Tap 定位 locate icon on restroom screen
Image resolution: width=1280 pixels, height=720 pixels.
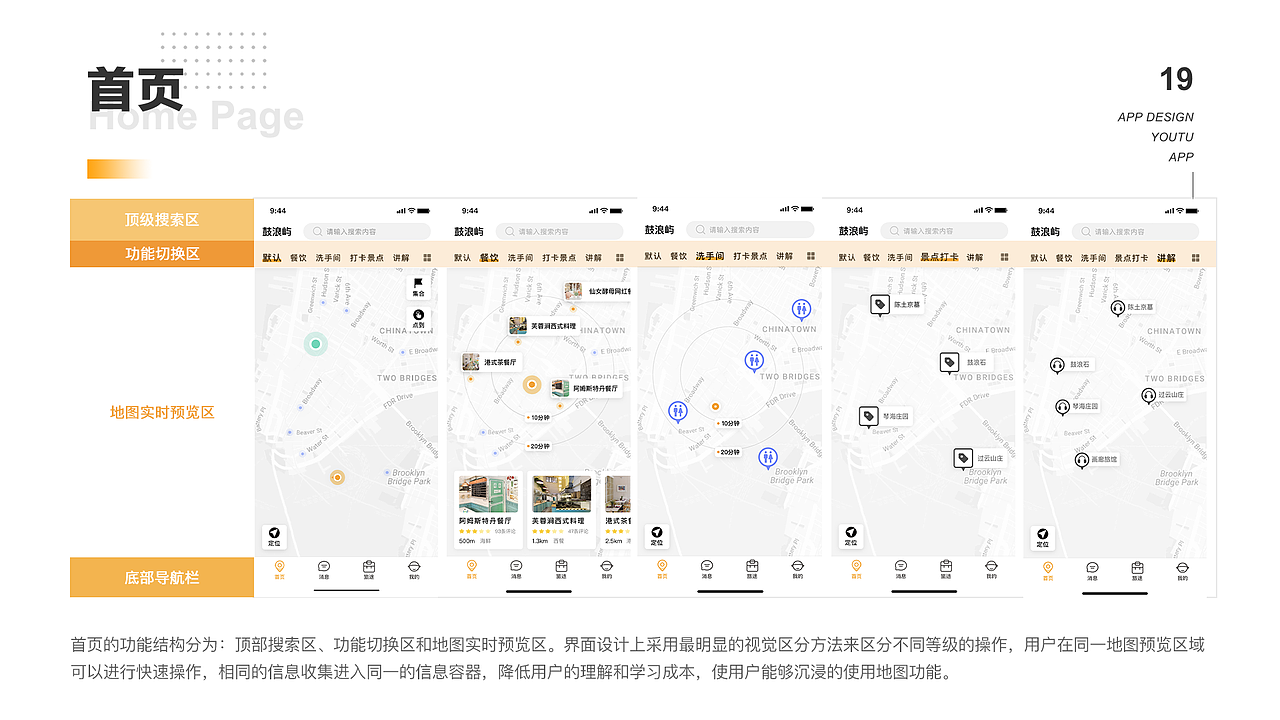coord(657,537)
